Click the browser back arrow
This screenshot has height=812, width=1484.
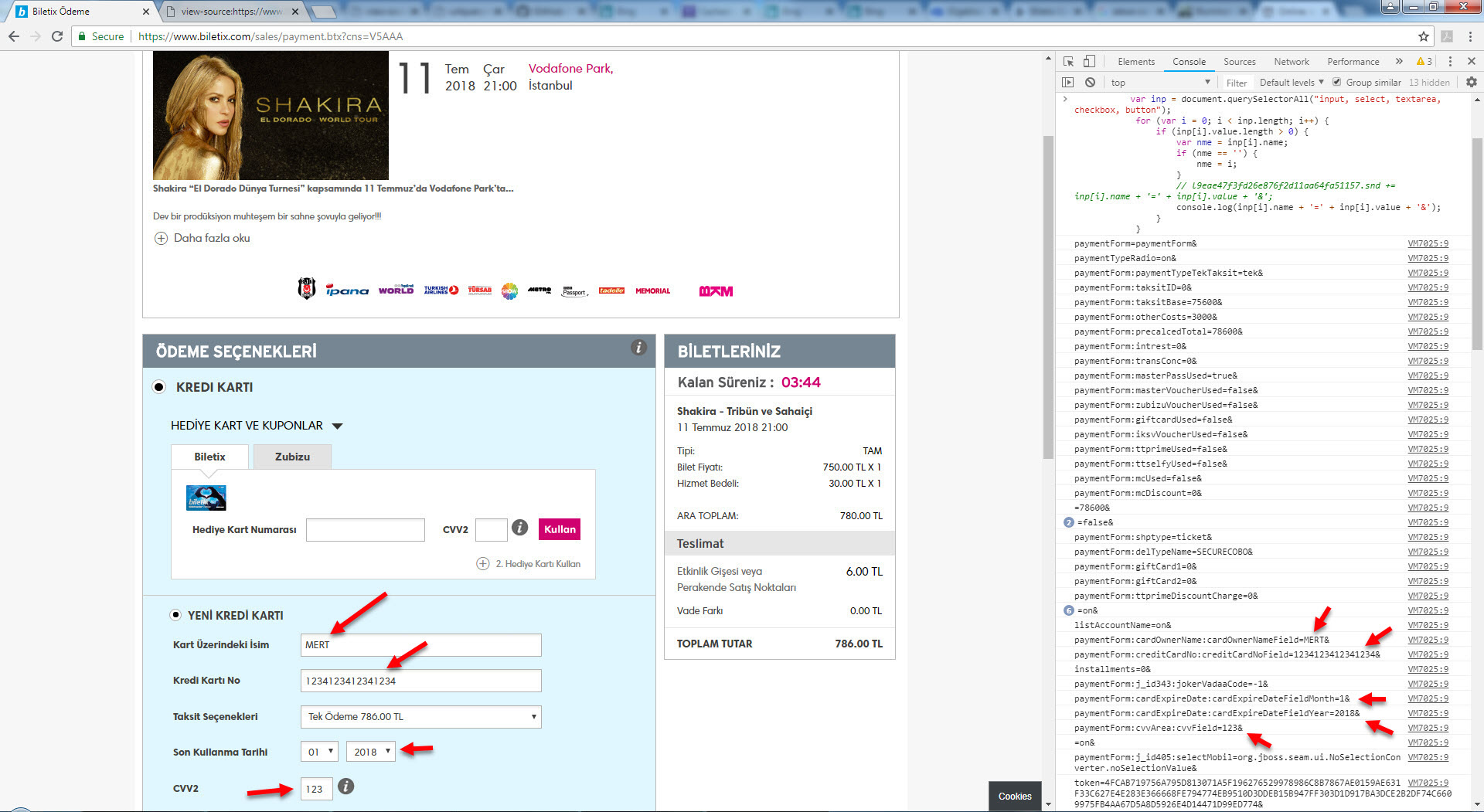[13, 36]
